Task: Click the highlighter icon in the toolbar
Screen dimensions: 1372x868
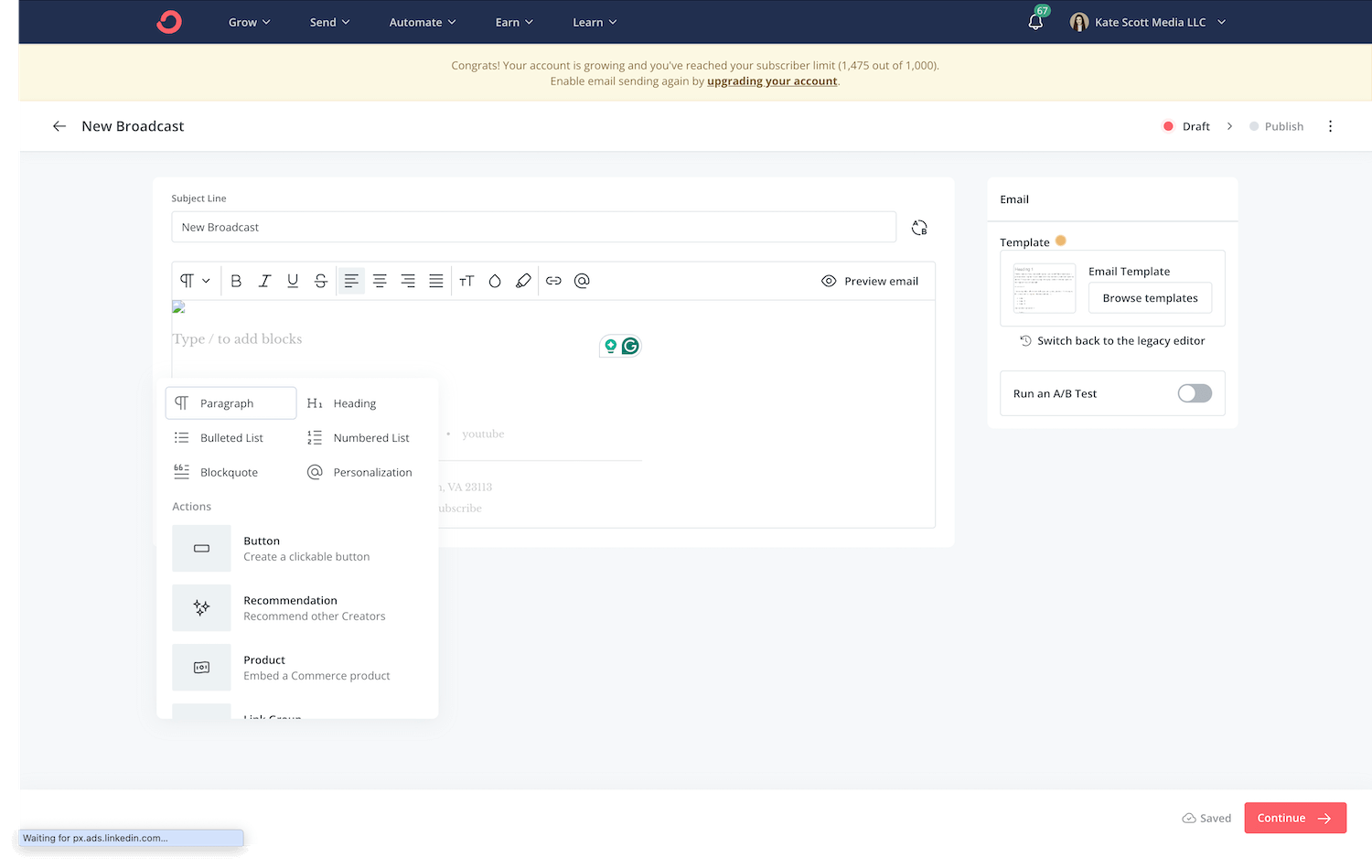Action: click(523, 281)
